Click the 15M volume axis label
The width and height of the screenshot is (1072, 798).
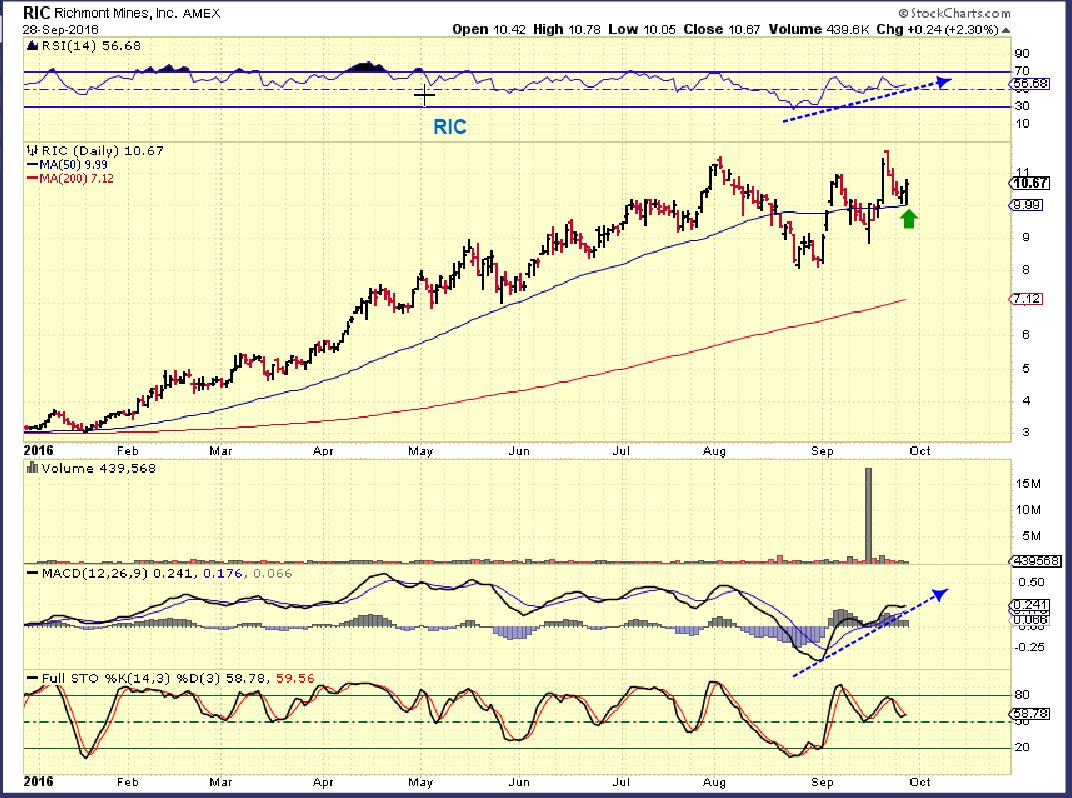[x=1028, y=484]
